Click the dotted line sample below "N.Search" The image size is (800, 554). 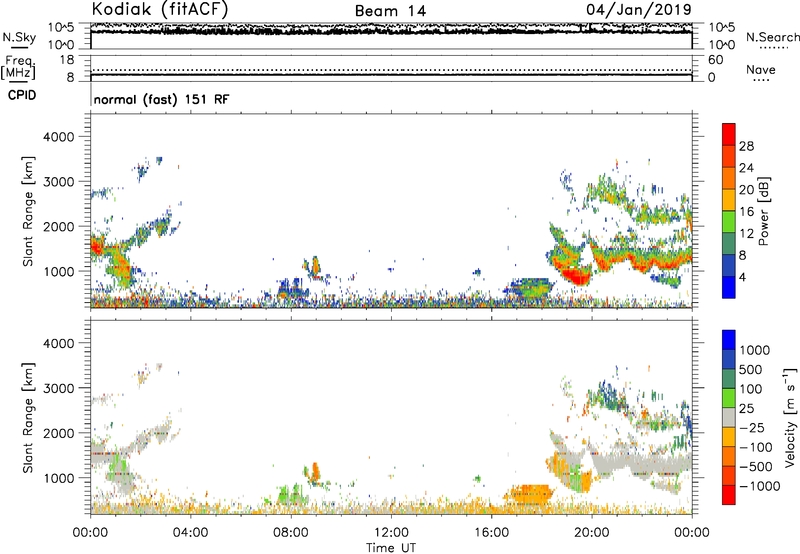(773, 48)
